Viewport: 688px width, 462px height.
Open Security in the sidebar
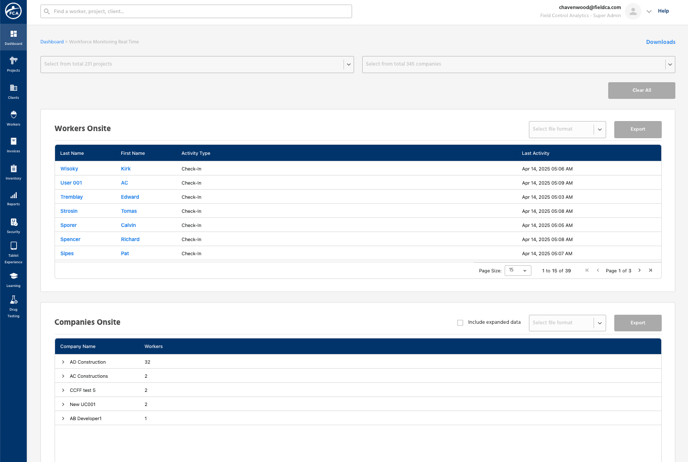click(x=13, y=226)
